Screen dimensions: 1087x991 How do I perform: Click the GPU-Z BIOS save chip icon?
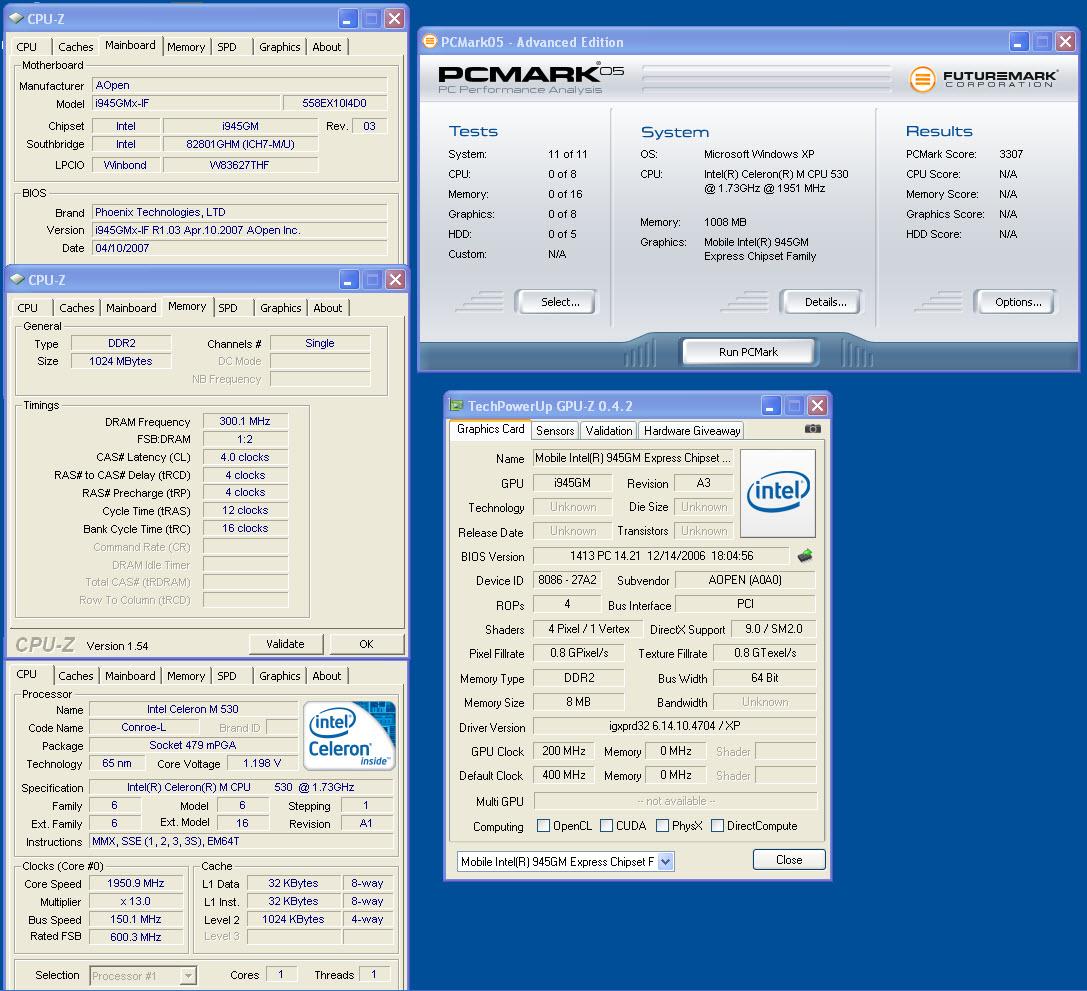coord(805,556)
